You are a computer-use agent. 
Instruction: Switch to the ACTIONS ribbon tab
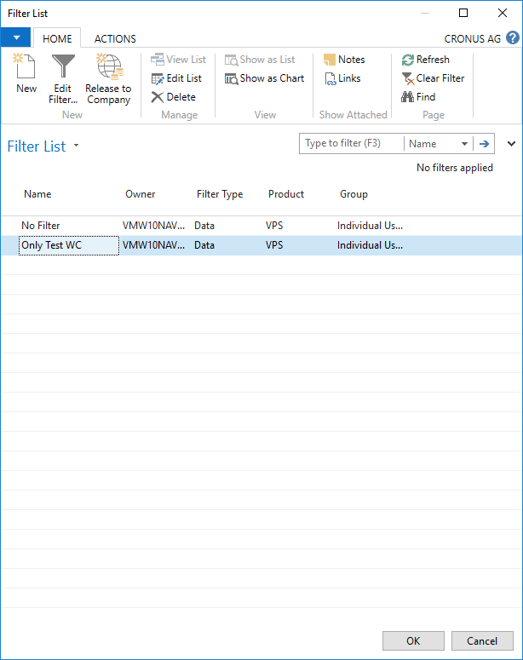115,39
